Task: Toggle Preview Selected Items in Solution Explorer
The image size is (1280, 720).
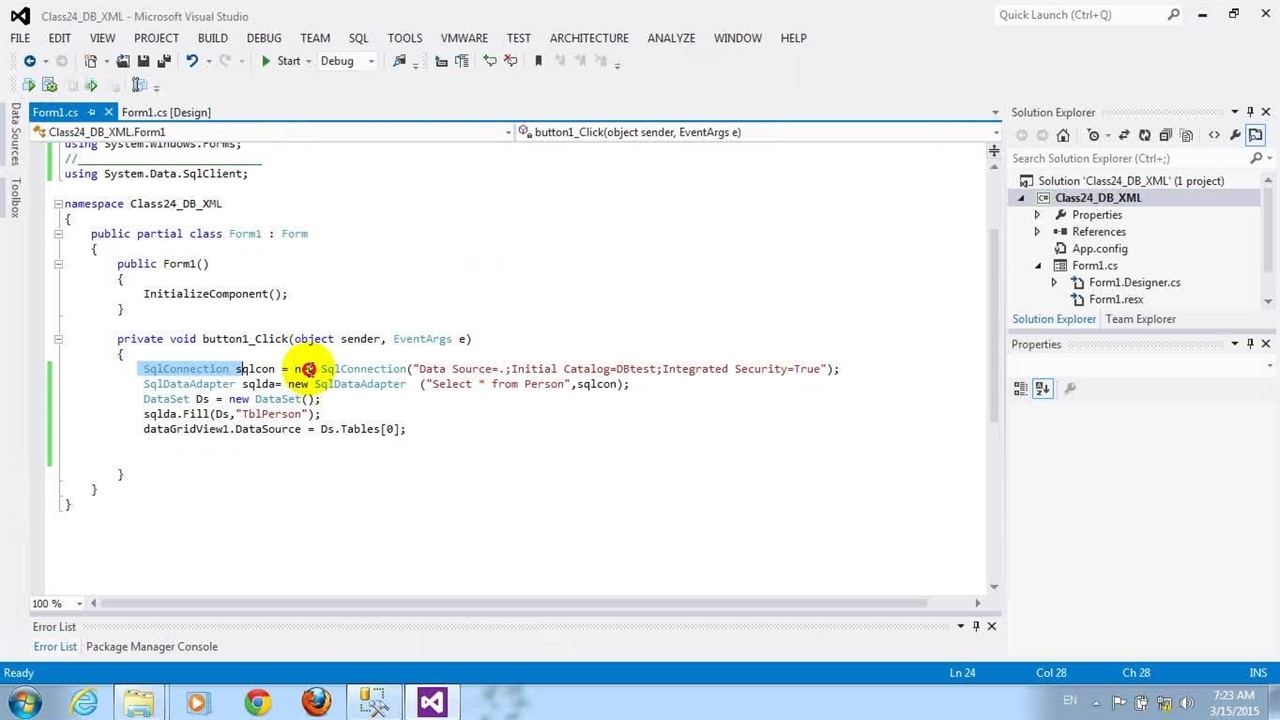Action: point(1255,135)
